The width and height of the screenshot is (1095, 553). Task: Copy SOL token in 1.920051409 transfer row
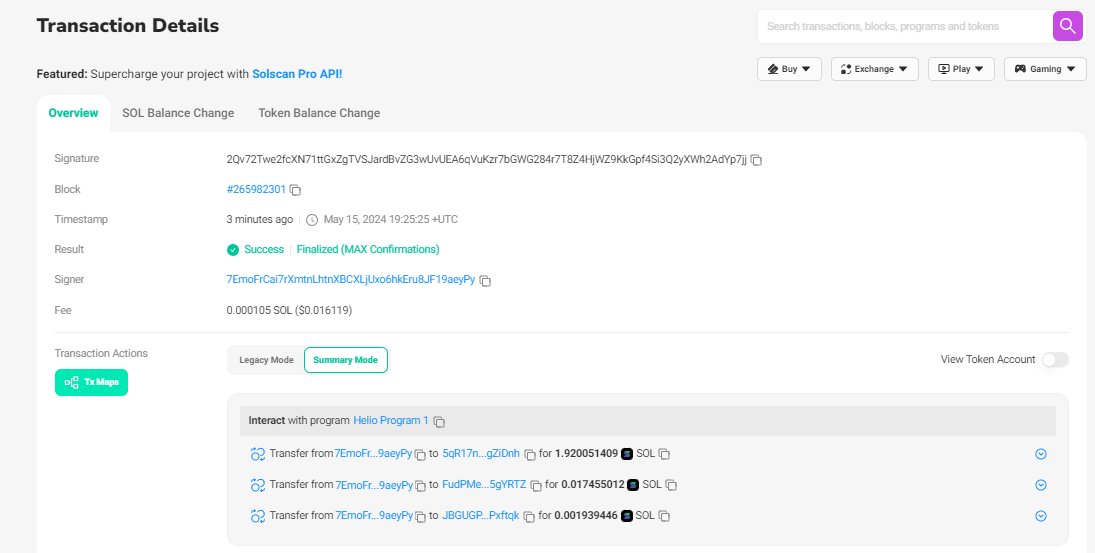click(x=664, y=455)
